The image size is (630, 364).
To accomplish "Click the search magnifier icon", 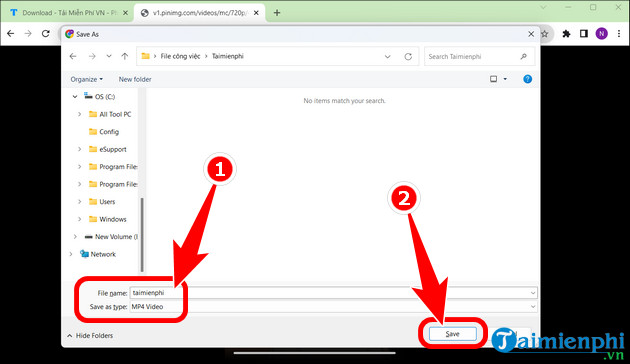I will click(524, 57).
